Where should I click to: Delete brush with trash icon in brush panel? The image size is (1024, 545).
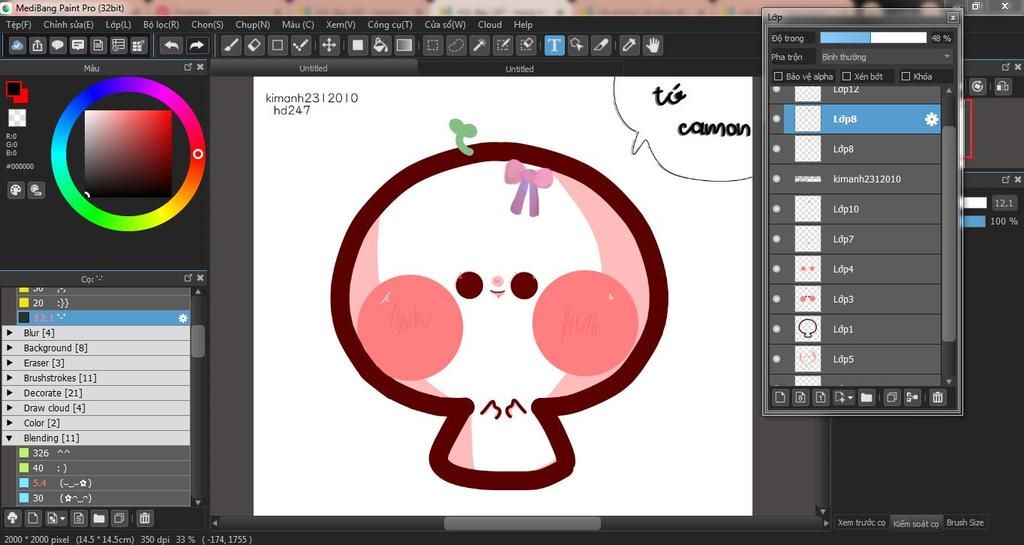(144, 518)
